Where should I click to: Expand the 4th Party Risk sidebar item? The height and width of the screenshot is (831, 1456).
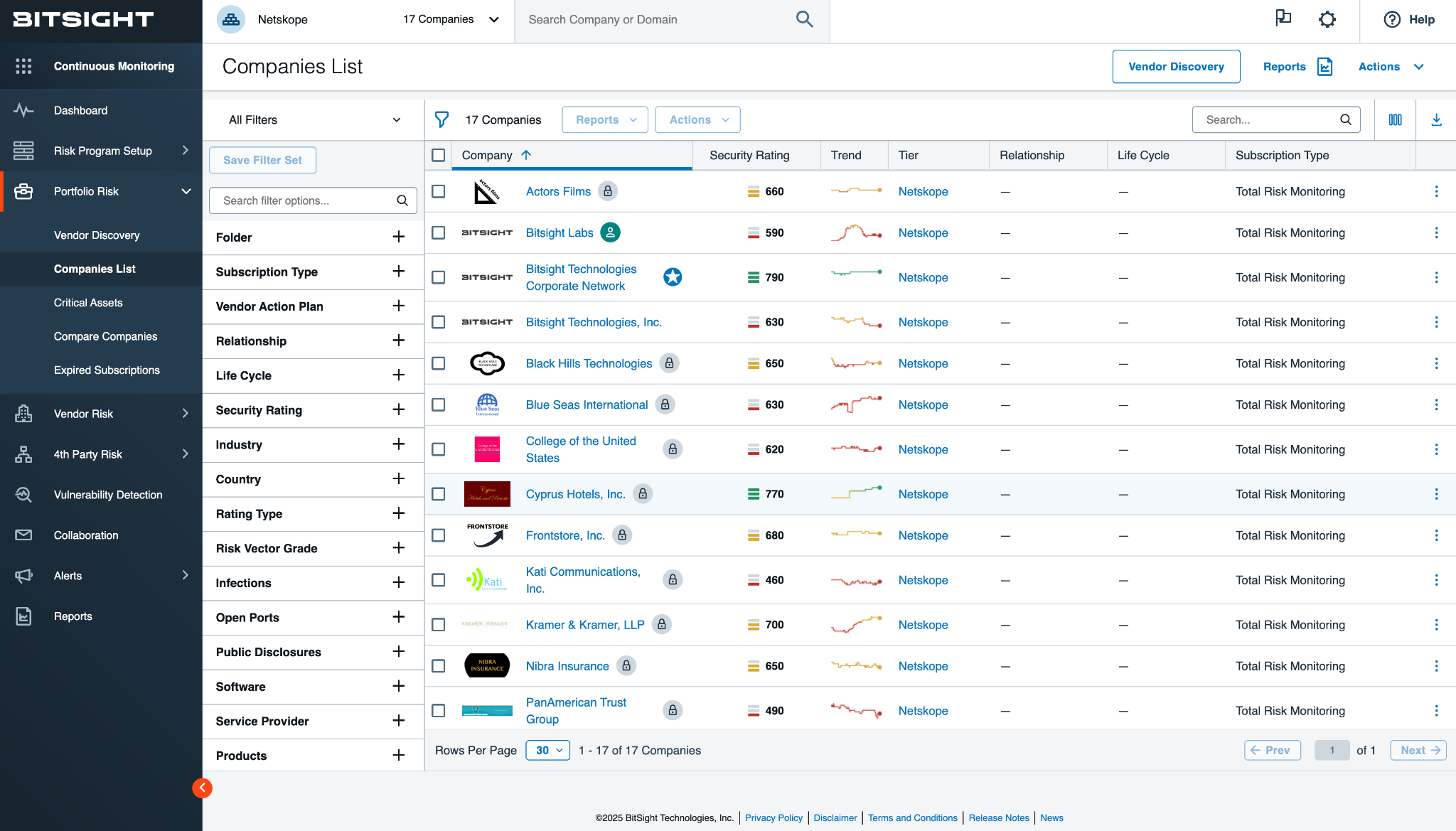pyautogui.click(x=101, y=454)
